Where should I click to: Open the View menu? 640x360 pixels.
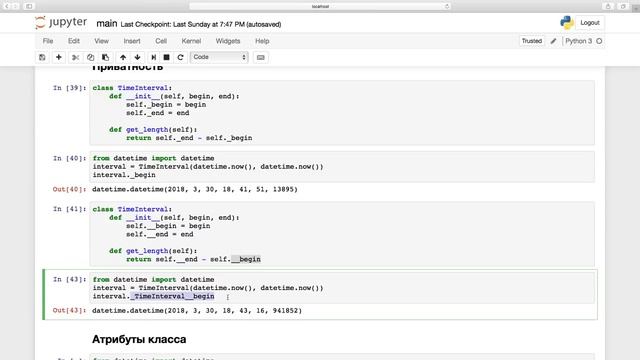(102, 41)
